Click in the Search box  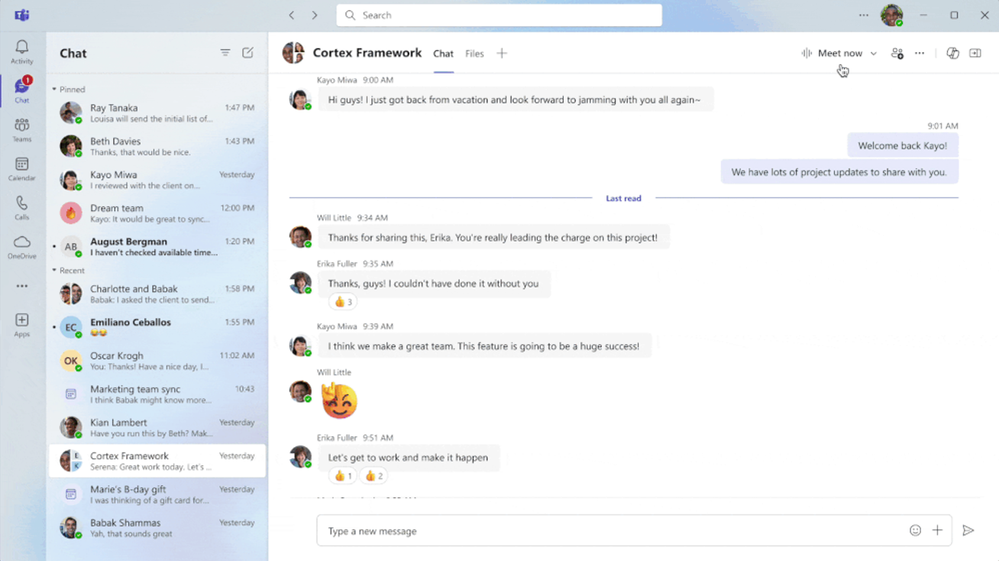[499, 15]
